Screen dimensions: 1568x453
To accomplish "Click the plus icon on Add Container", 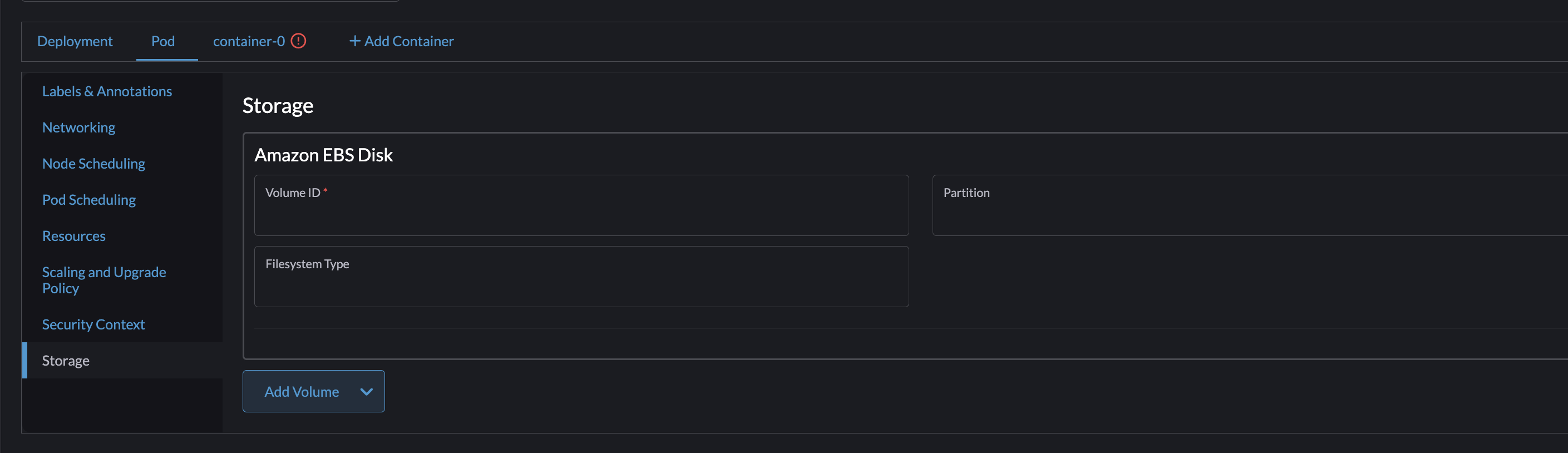I will pos(355,41).
